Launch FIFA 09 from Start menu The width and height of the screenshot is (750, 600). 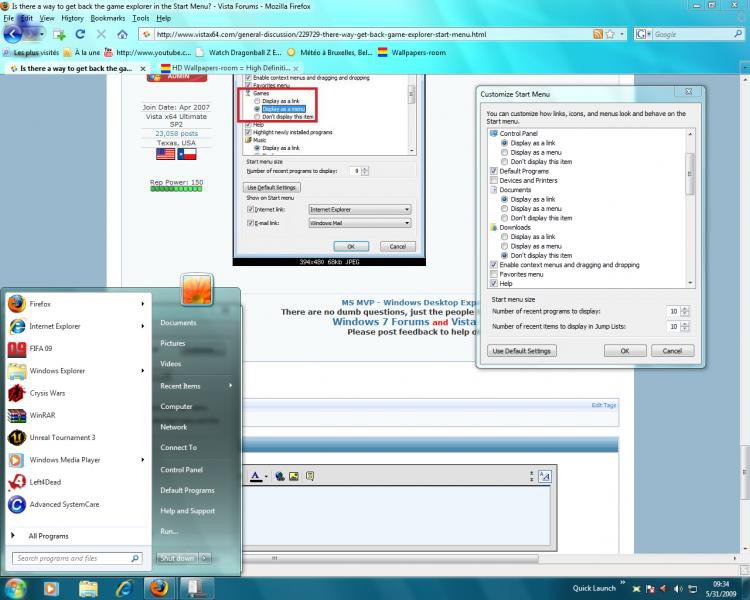pos(77,348)
